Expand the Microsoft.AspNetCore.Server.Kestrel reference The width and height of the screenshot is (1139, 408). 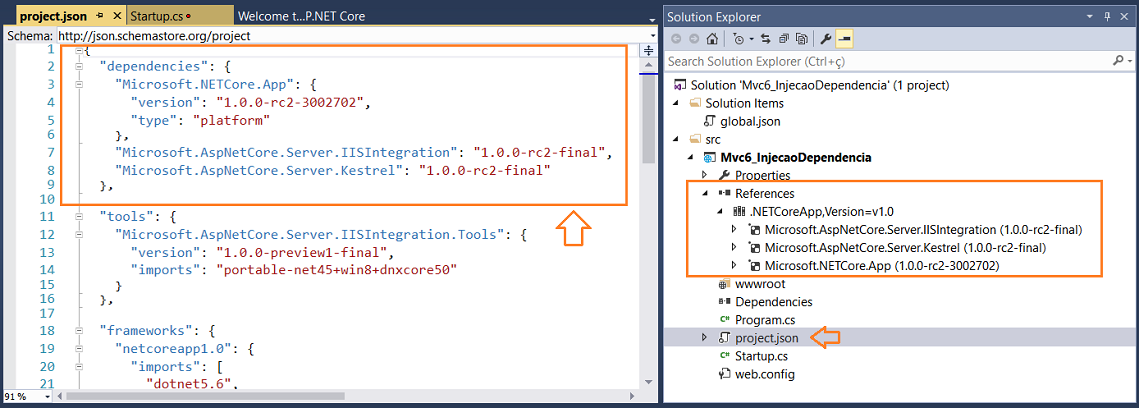[734, 248]
